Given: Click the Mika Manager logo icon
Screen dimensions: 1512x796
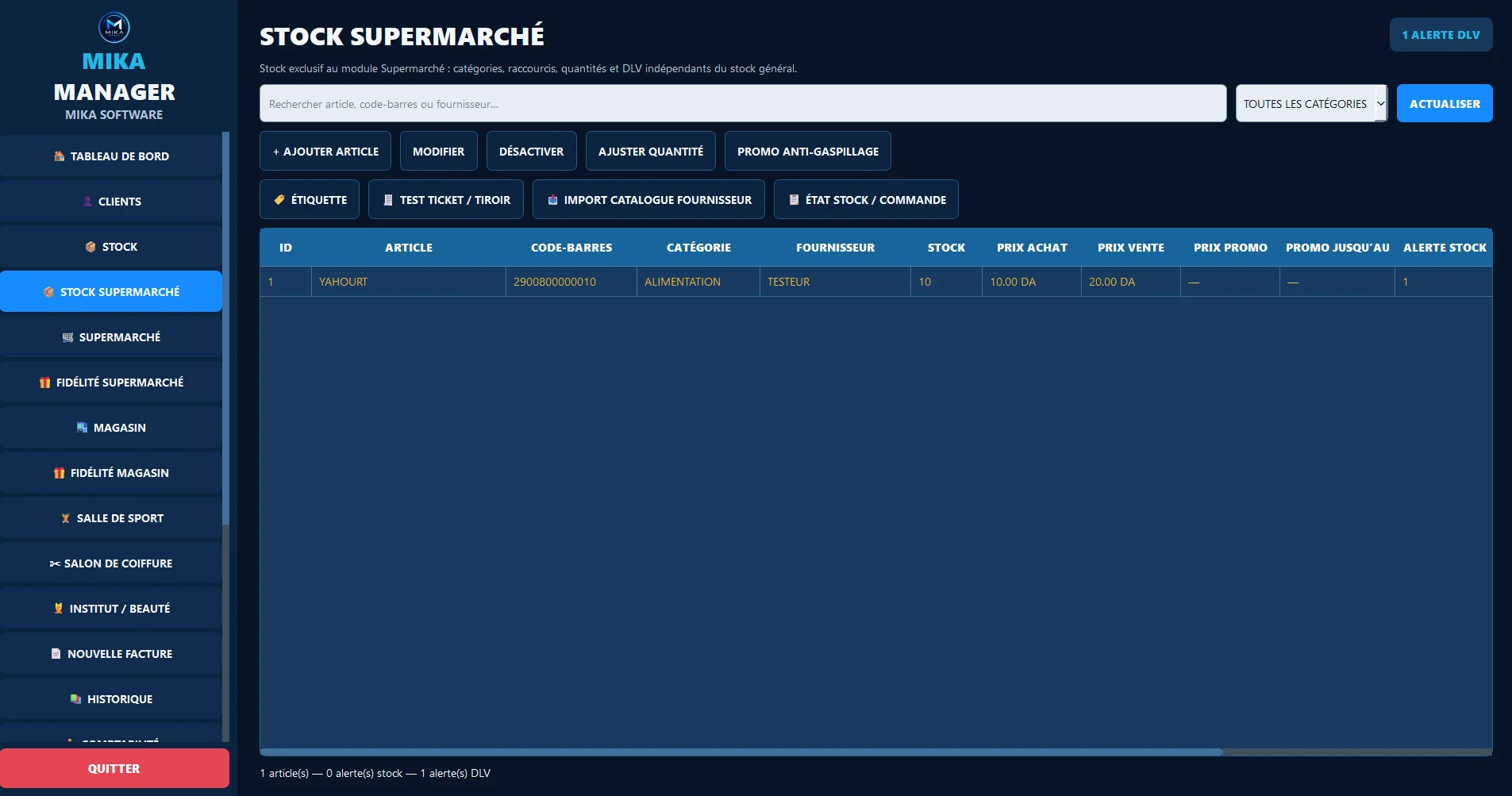Looking at the screenshot, I should [114, 28].
